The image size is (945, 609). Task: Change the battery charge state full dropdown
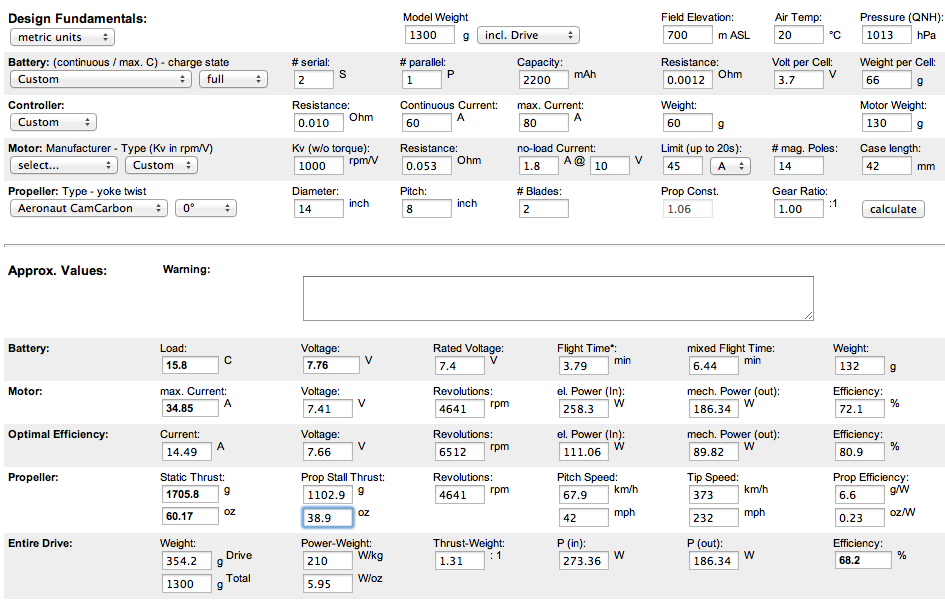[x=232, y=79]
